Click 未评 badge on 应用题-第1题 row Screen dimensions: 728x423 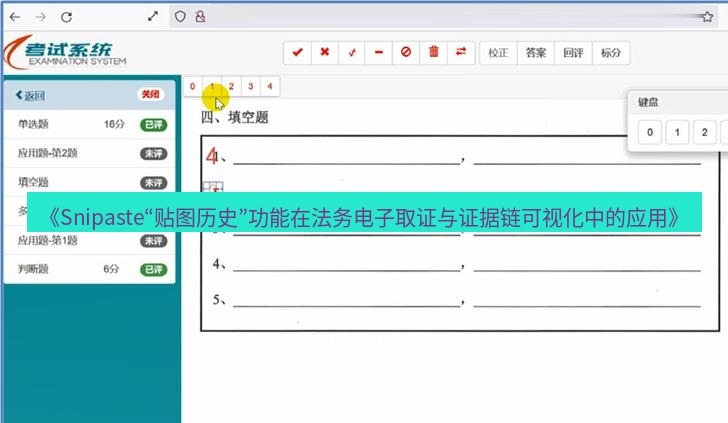[x=154, y=241]
